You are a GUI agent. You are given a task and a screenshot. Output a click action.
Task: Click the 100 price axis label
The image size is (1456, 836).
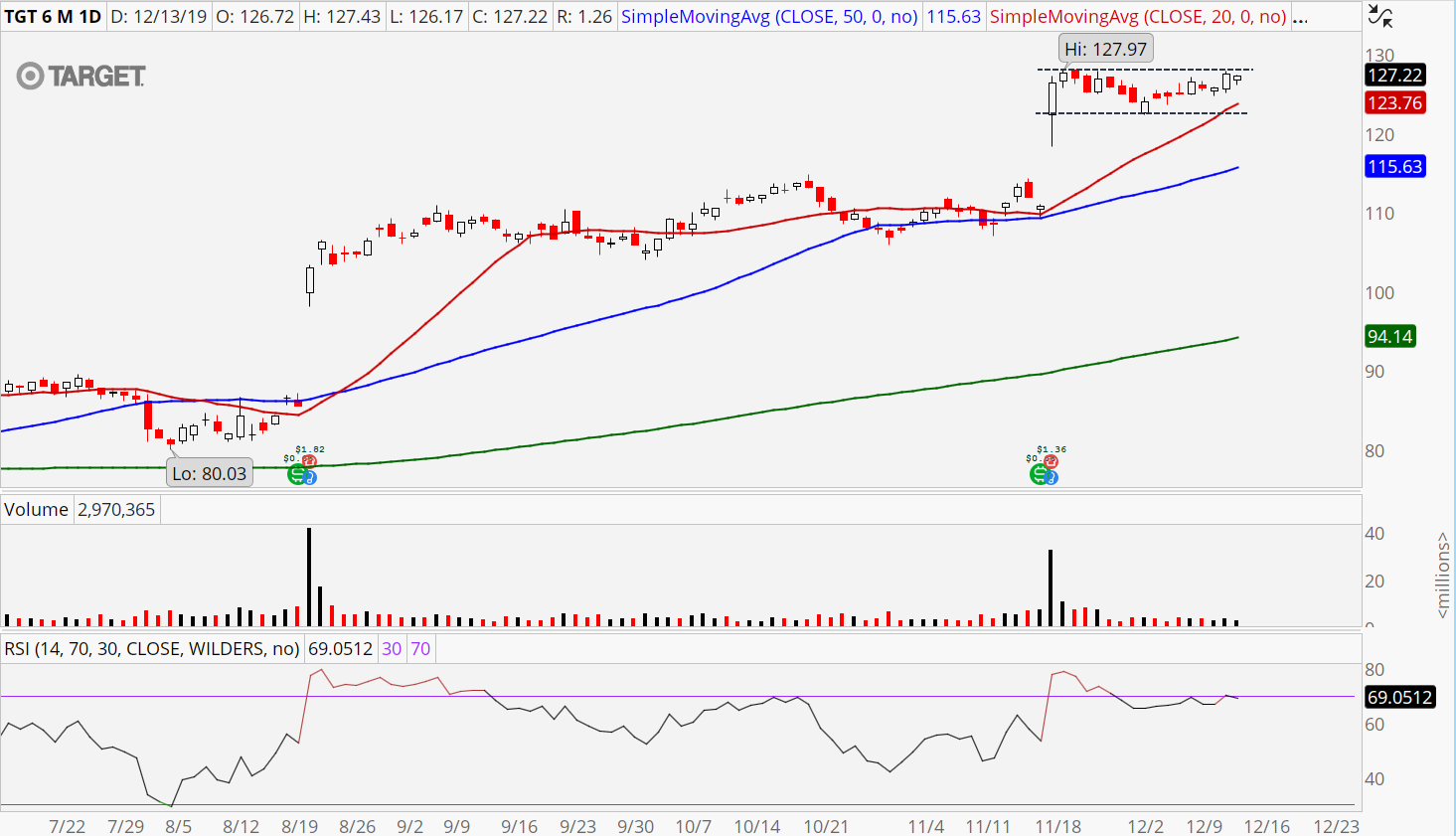pyautogui.click(x=1379, y=293)
